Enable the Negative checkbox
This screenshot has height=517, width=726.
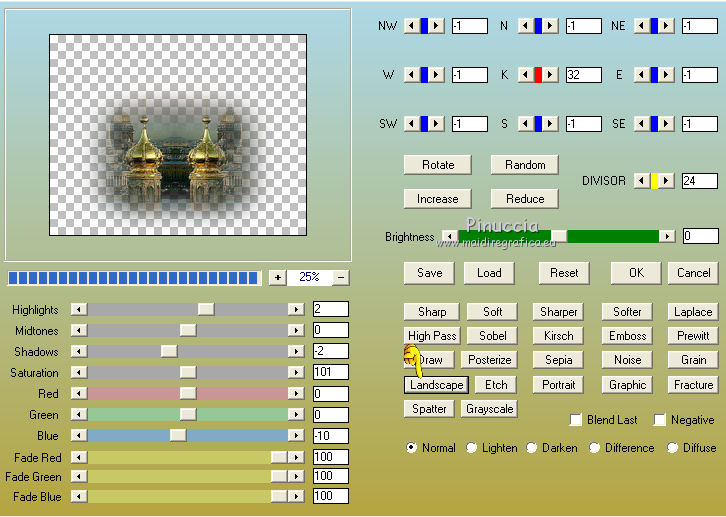click(659, 420)
